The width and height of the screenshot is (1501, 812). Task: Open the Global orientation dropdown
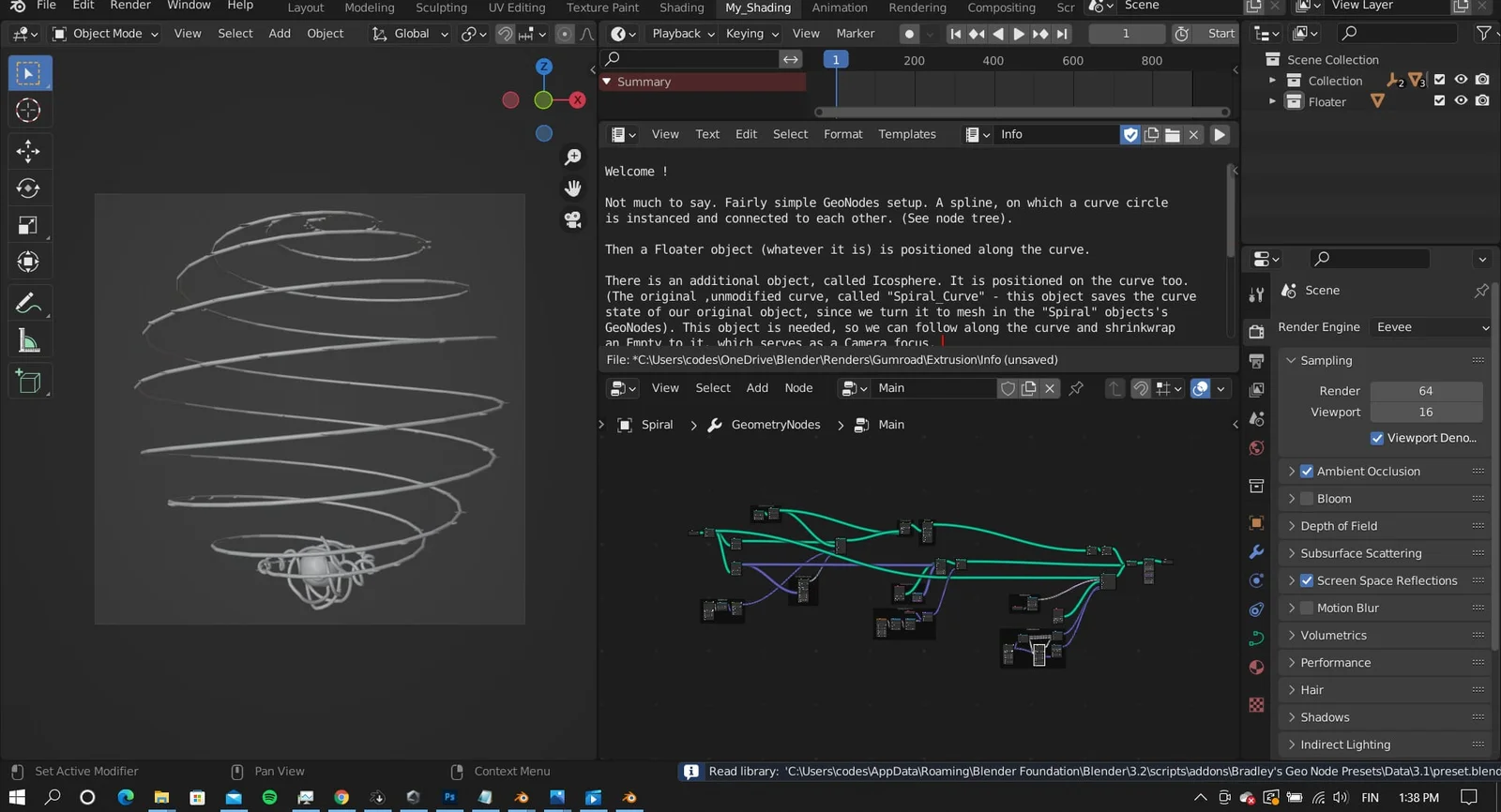pyautogui.click(x=411, y=34)
